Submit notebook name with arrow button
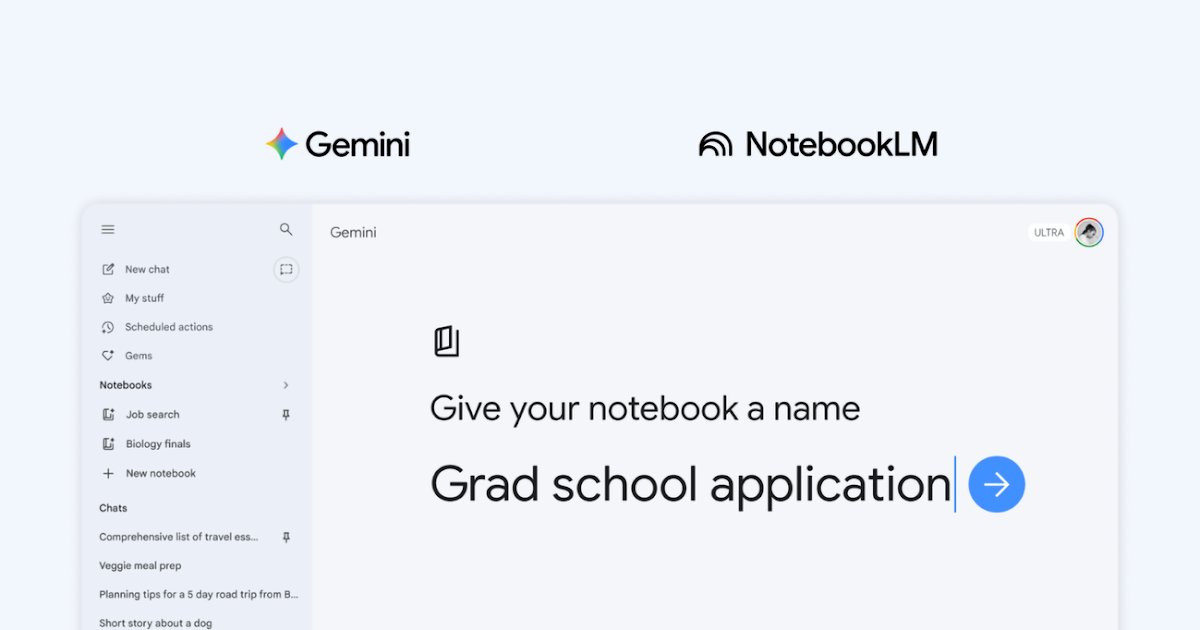This screenshot has height=630, width=1200. 997,484
